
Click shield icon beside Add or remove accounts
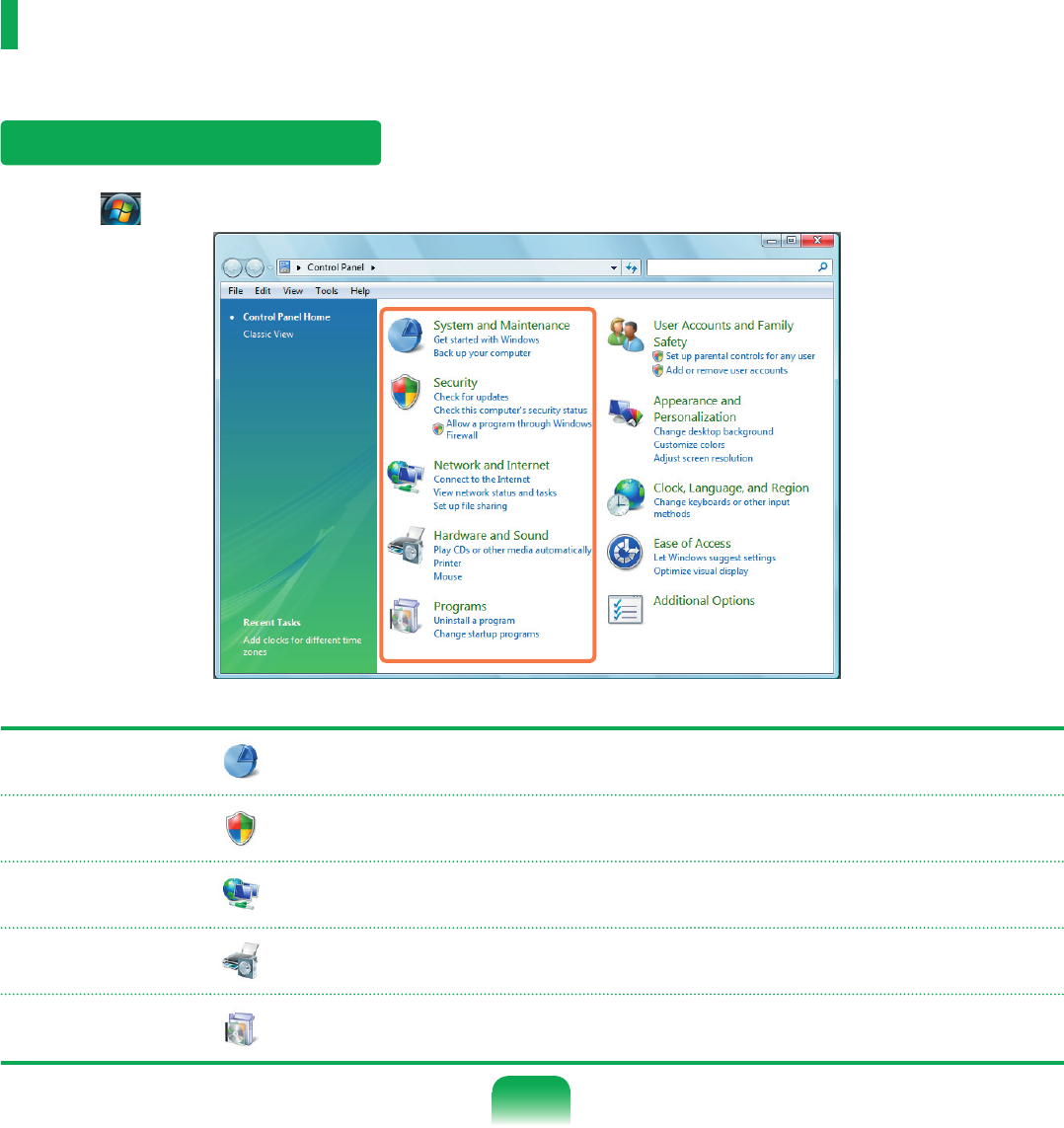tap(657, 370)
